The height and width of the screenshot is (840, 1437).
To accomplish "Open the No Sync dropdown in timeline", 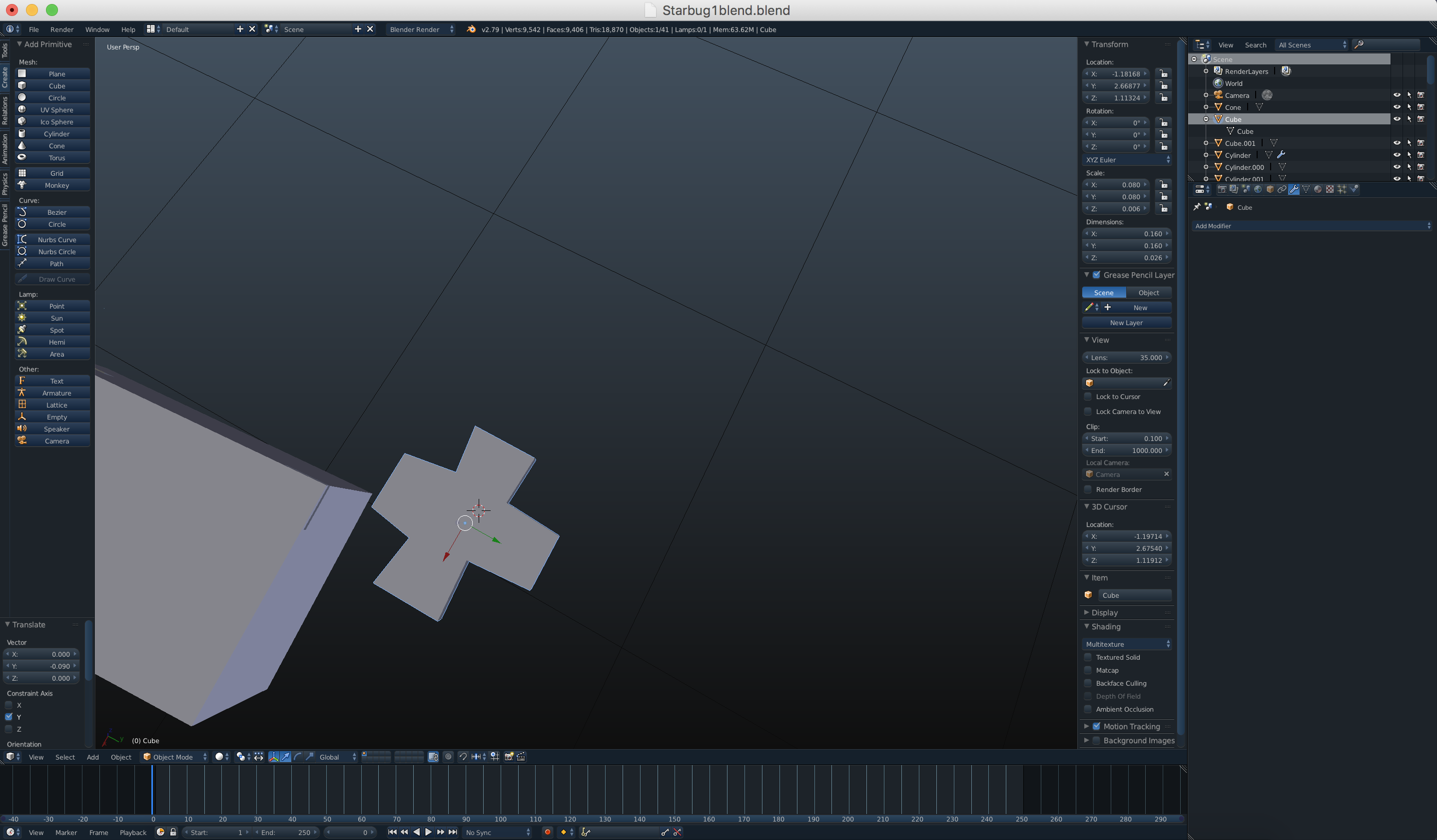I will [x=497, y=833].
